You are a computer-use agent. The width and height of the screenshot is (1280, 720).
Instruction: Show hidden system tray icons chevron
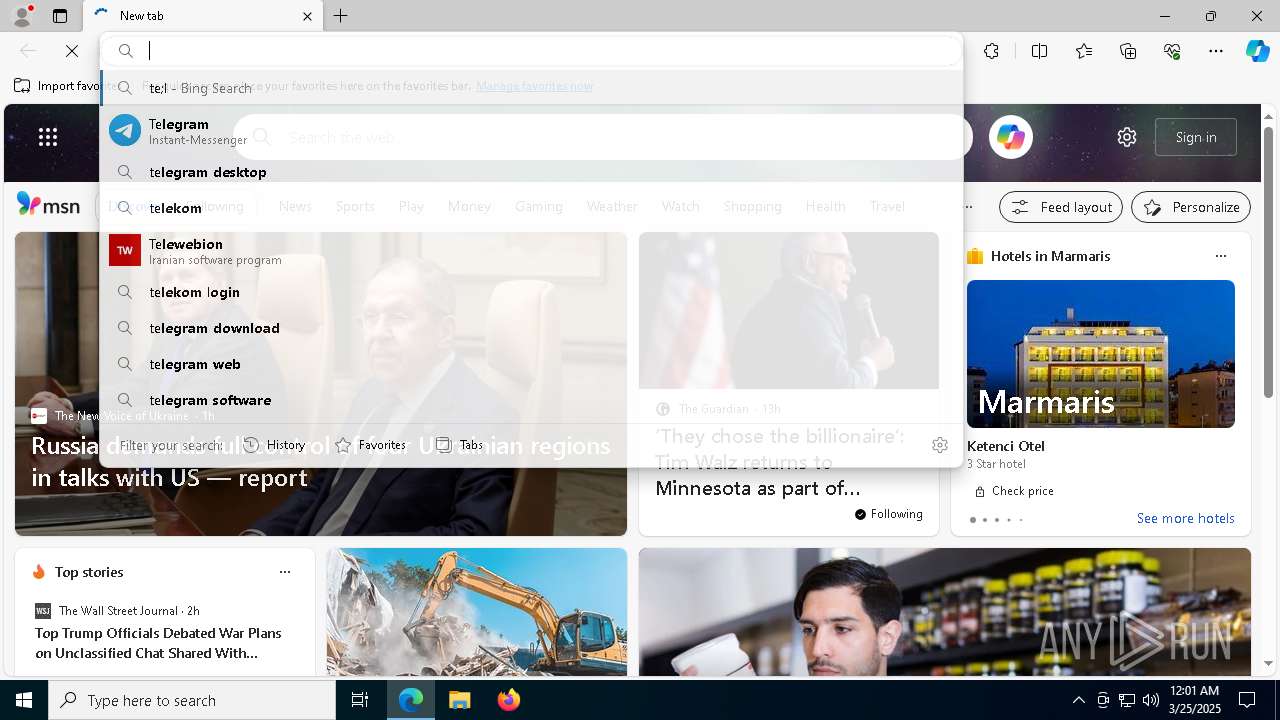click(x=1079, y=700)
